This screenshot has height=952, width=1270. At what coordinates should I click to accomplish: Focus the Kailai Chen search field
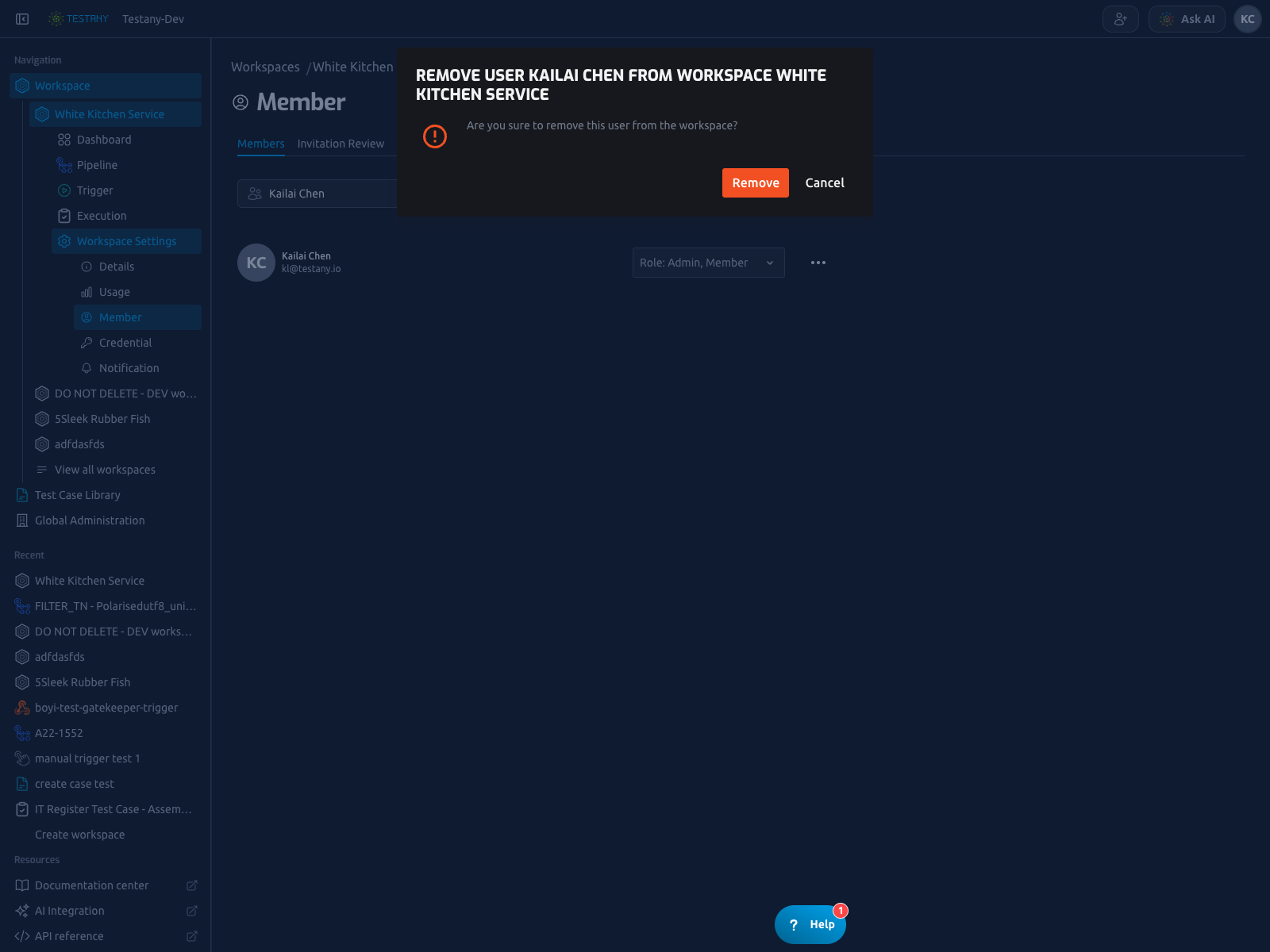click(317, 194)
